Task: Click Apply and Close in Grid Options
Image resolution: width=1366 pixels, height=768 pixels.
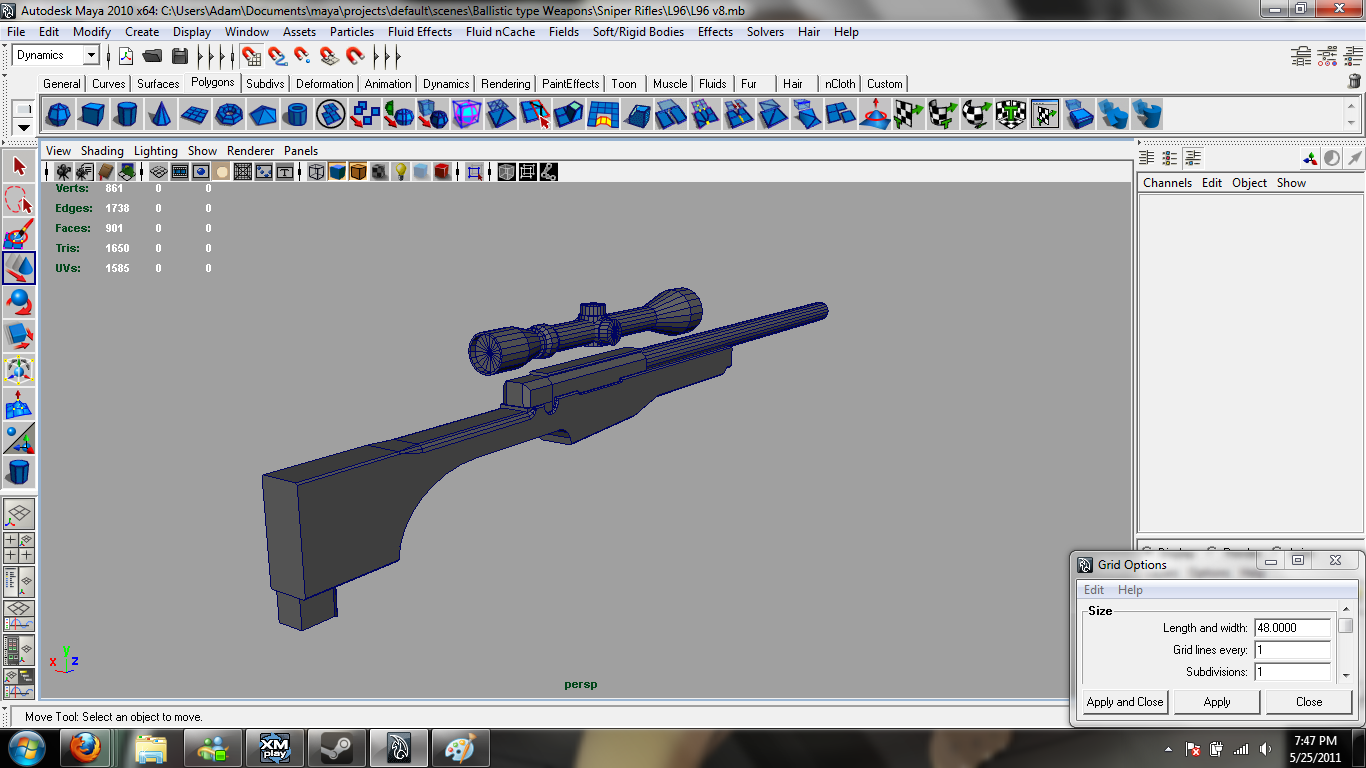Action: [1123, 702]
